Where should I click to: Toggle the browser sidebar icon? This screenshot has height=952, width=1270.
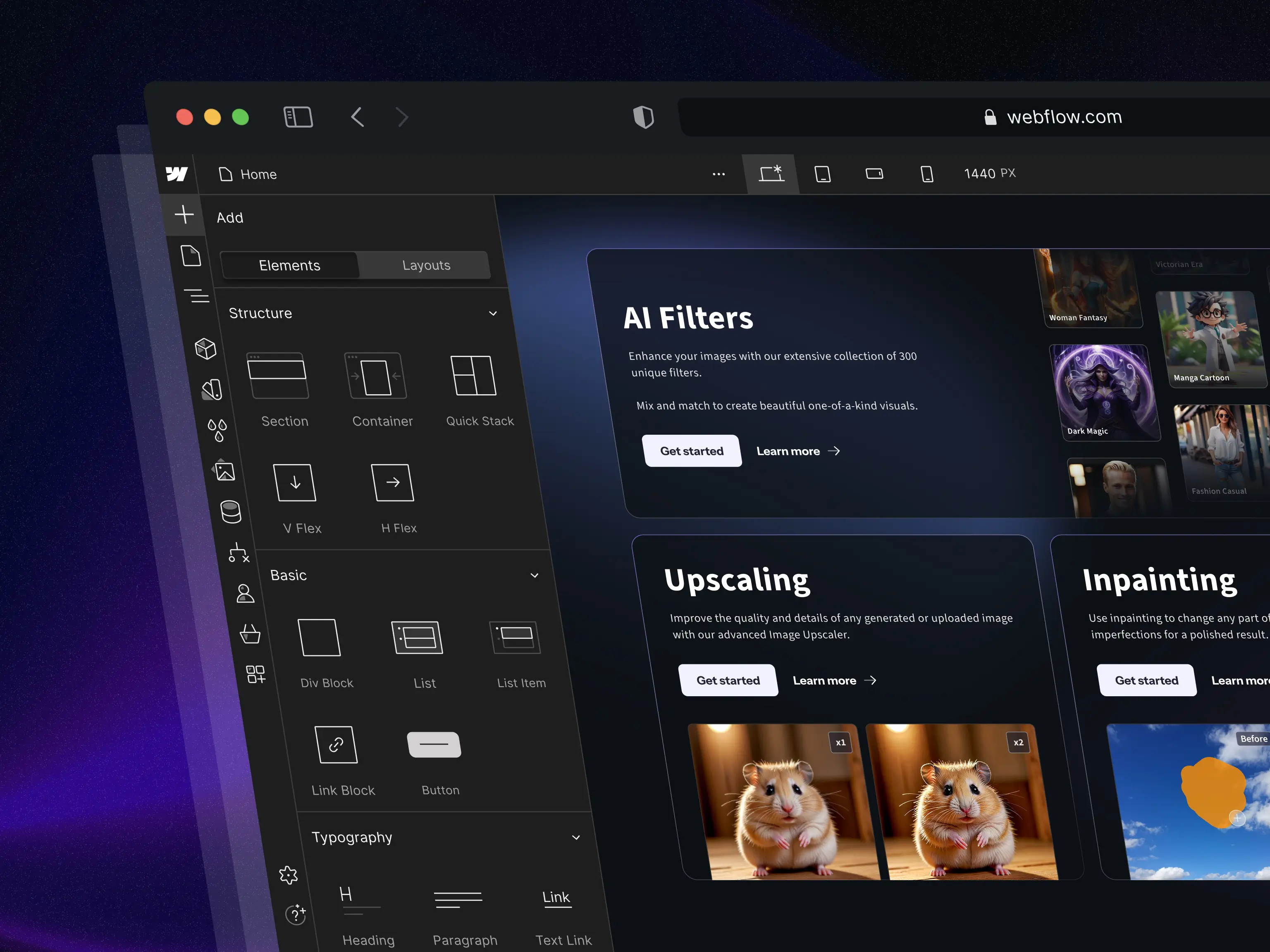298,117
